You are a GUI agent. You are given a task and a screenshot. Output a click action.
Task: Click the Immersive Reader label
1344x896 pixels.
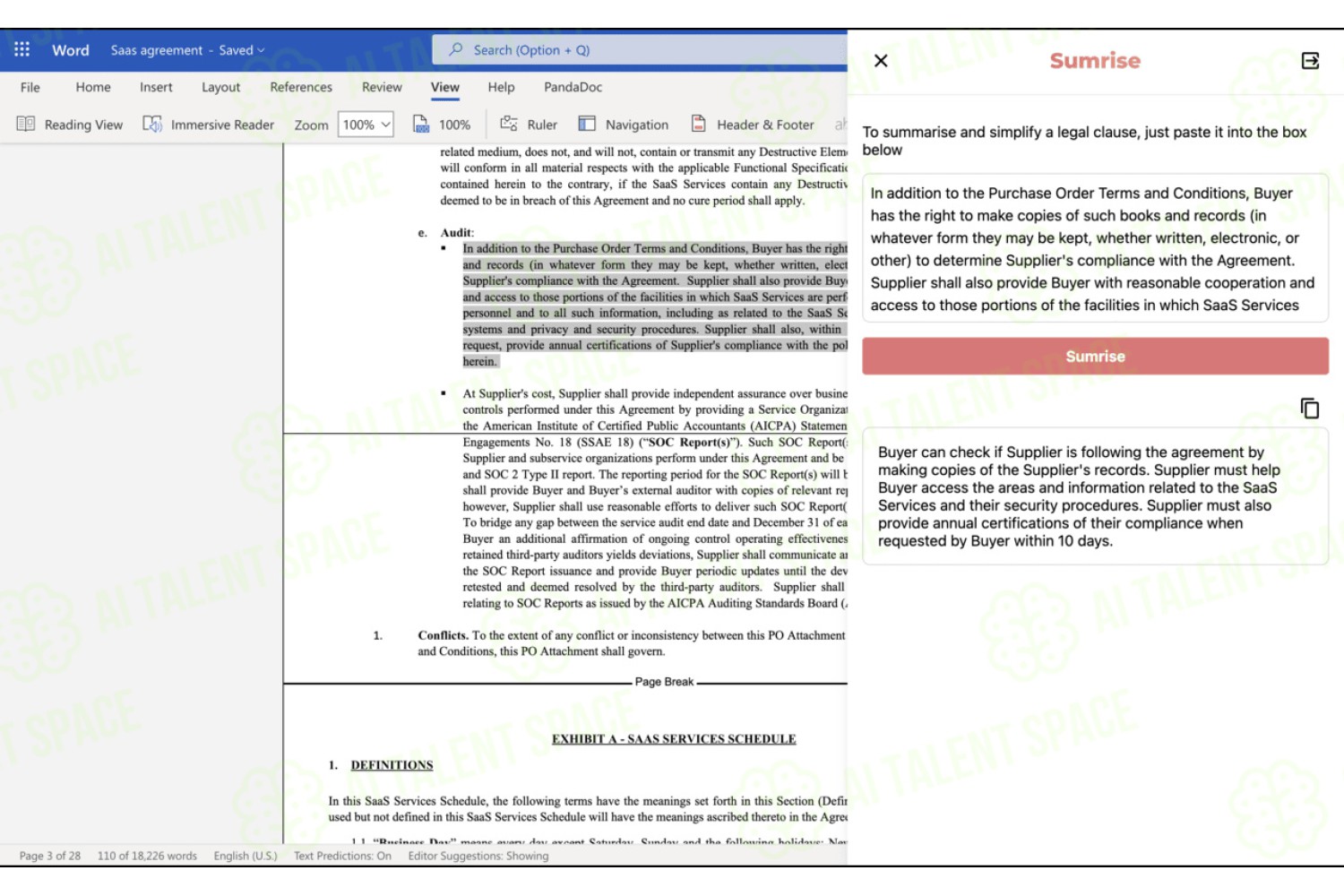222,125
